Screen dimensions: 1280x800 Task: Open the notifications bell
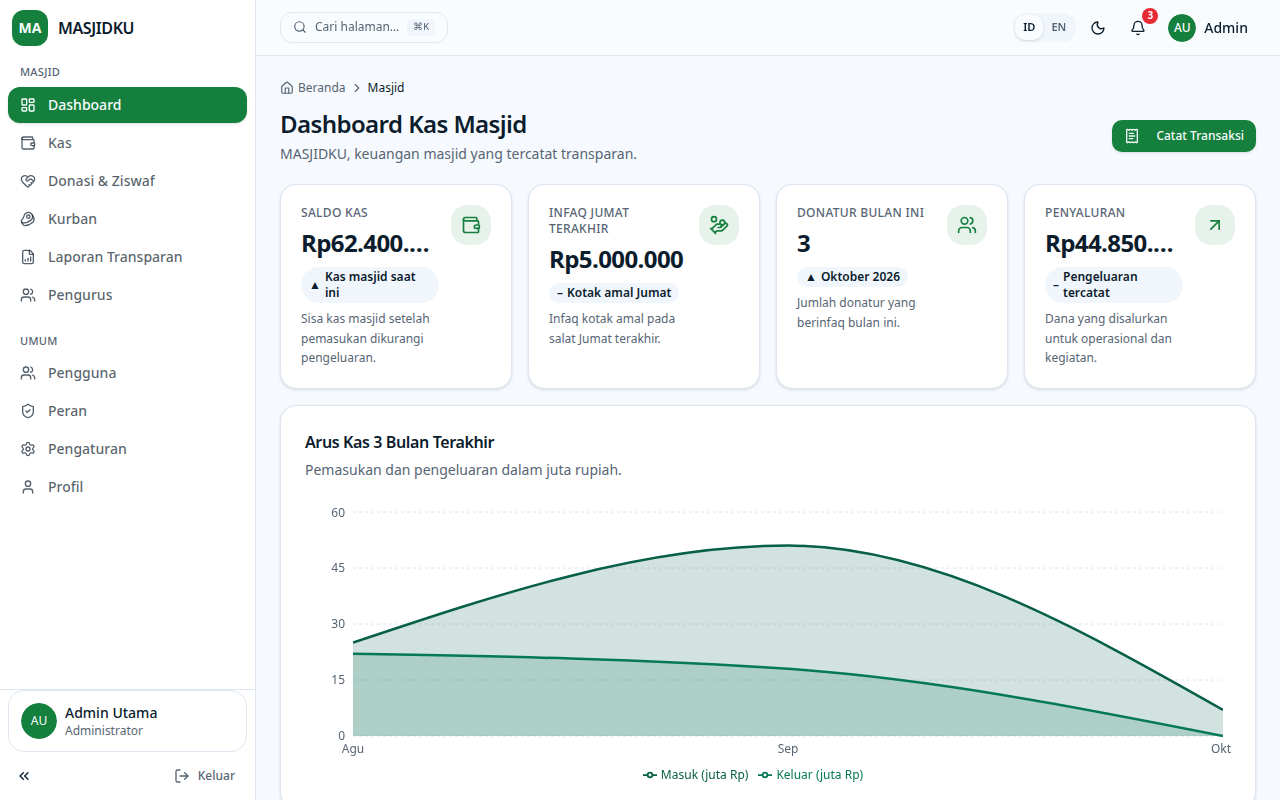[x=1138, y=28]
